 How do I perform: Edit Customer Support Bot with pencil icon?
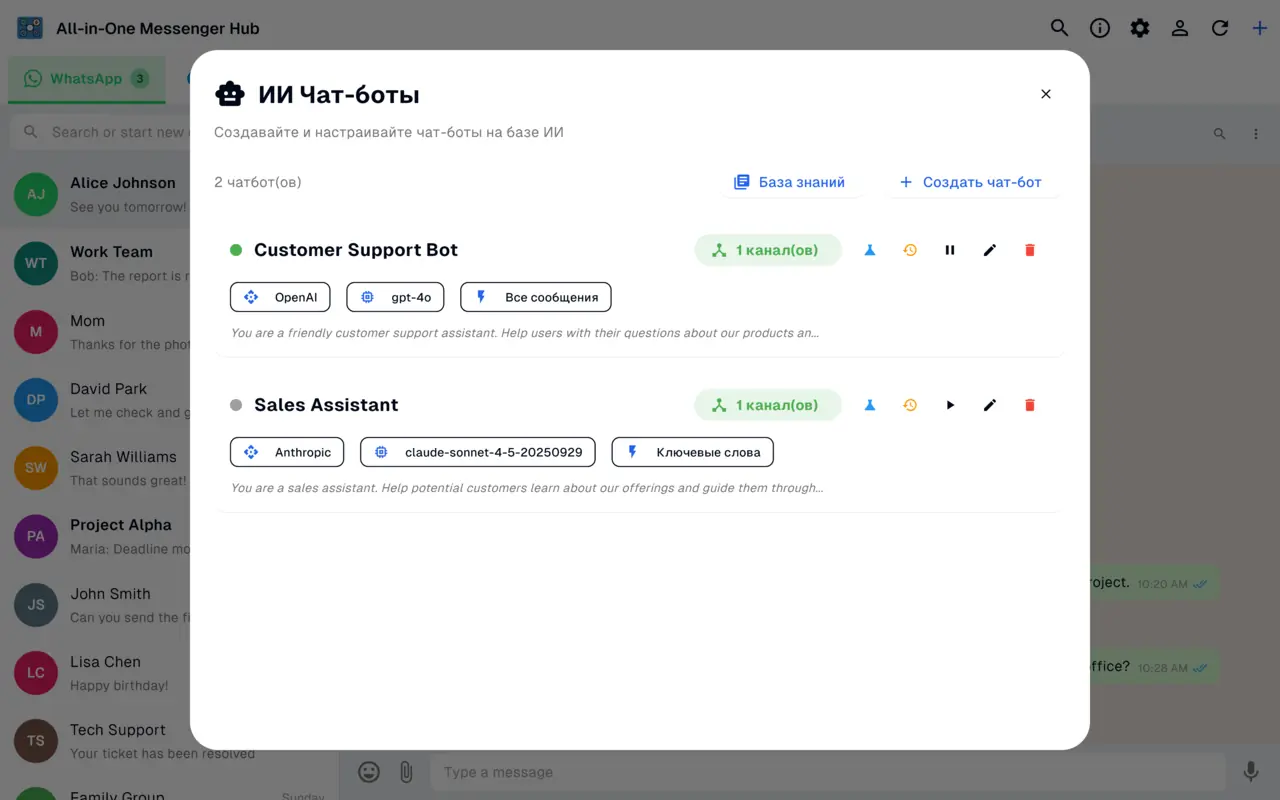point(990,250)
